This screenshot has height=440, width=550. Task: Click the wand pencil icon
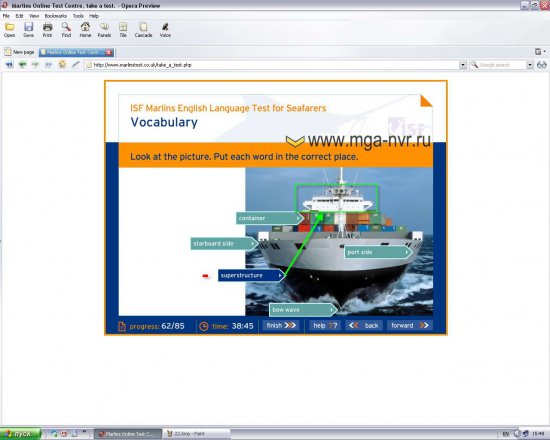(x=75, y=65)
